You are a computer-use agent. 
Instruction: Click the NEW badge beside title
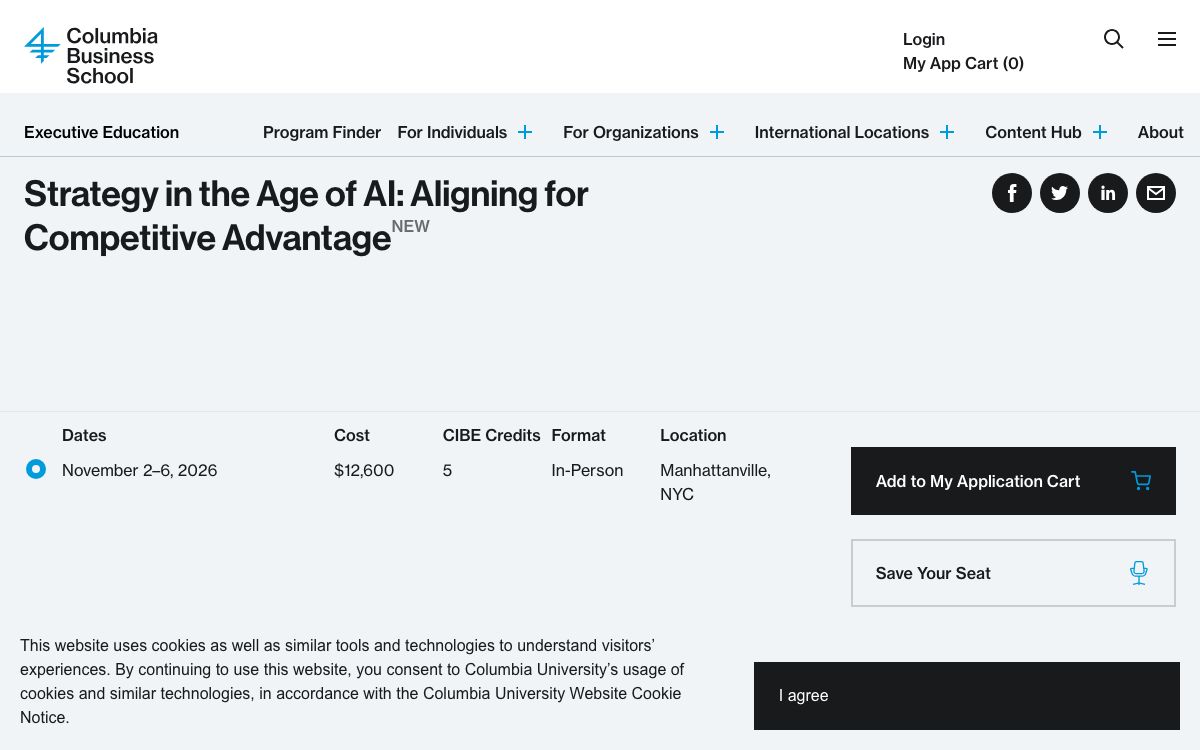[411, 226]
